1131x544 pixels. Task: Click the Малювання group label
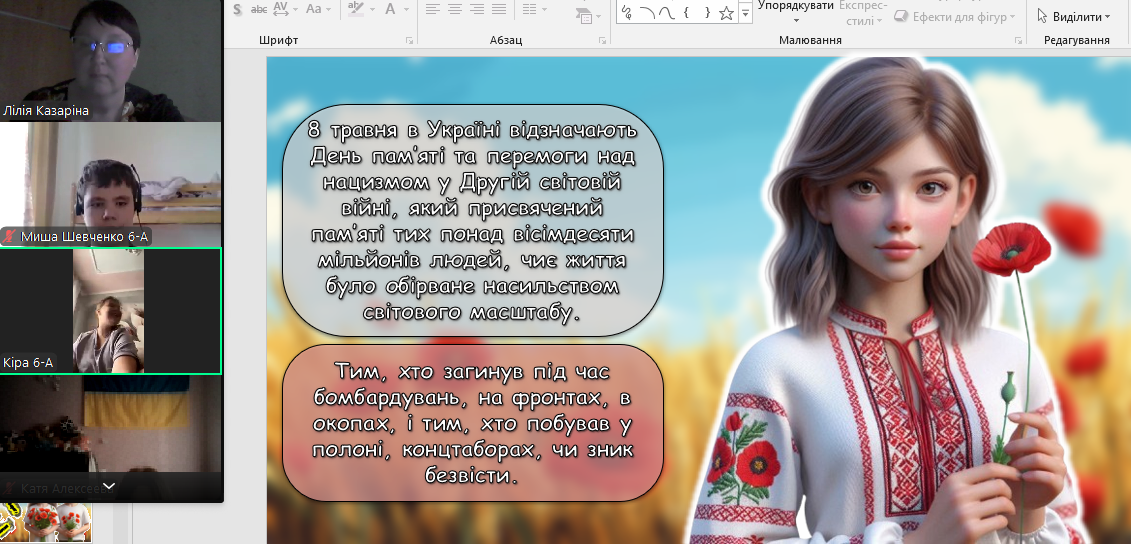pos(810,40)
